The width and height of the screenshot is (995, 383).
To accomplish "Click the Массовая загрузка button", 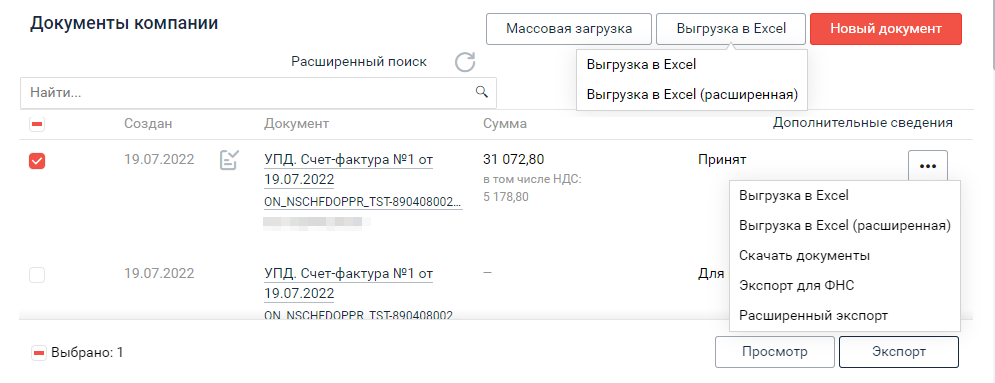I will 569,29.
